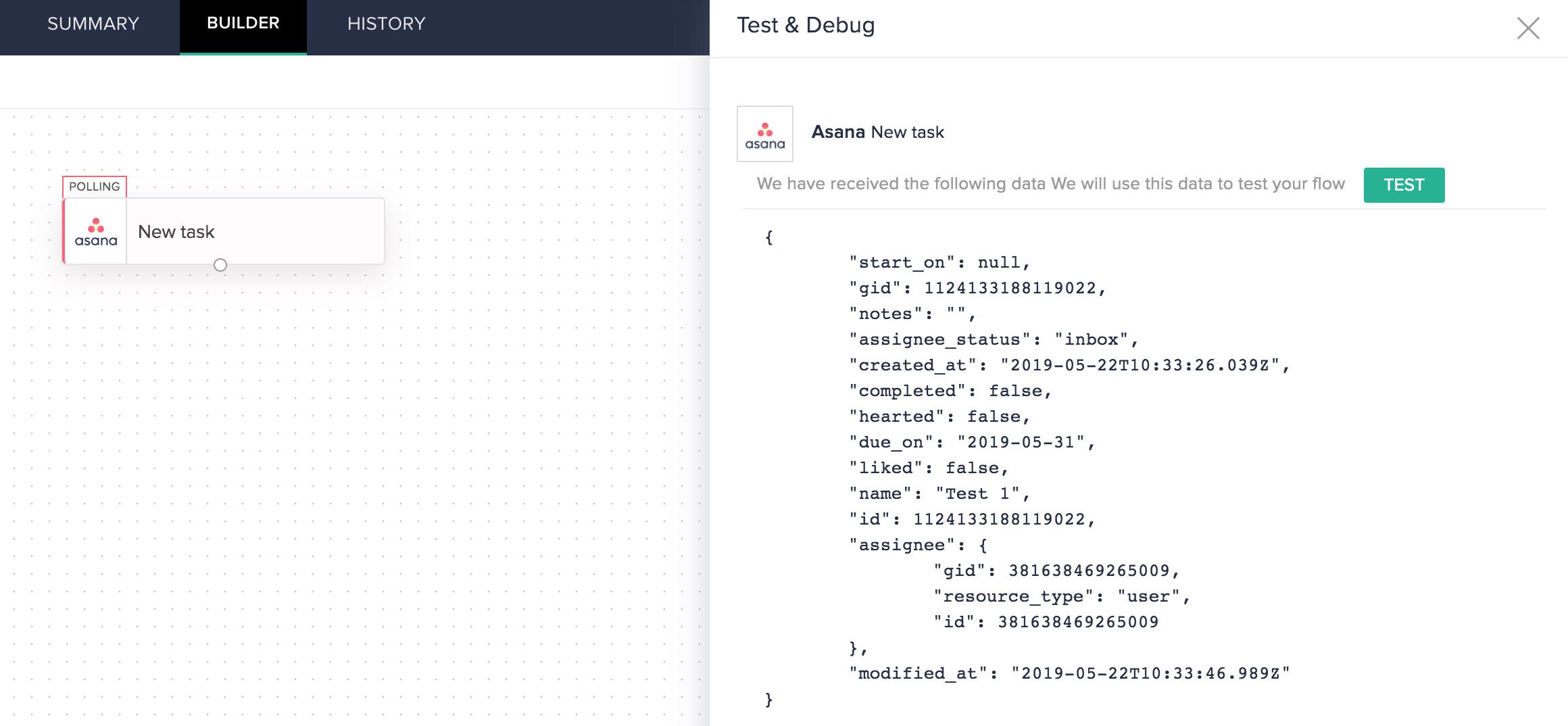Image resolution: width=1568 pixels, height=726 pixels.
Task: Click the Asana icon in Test & Debug header
Action: point(765,134)
